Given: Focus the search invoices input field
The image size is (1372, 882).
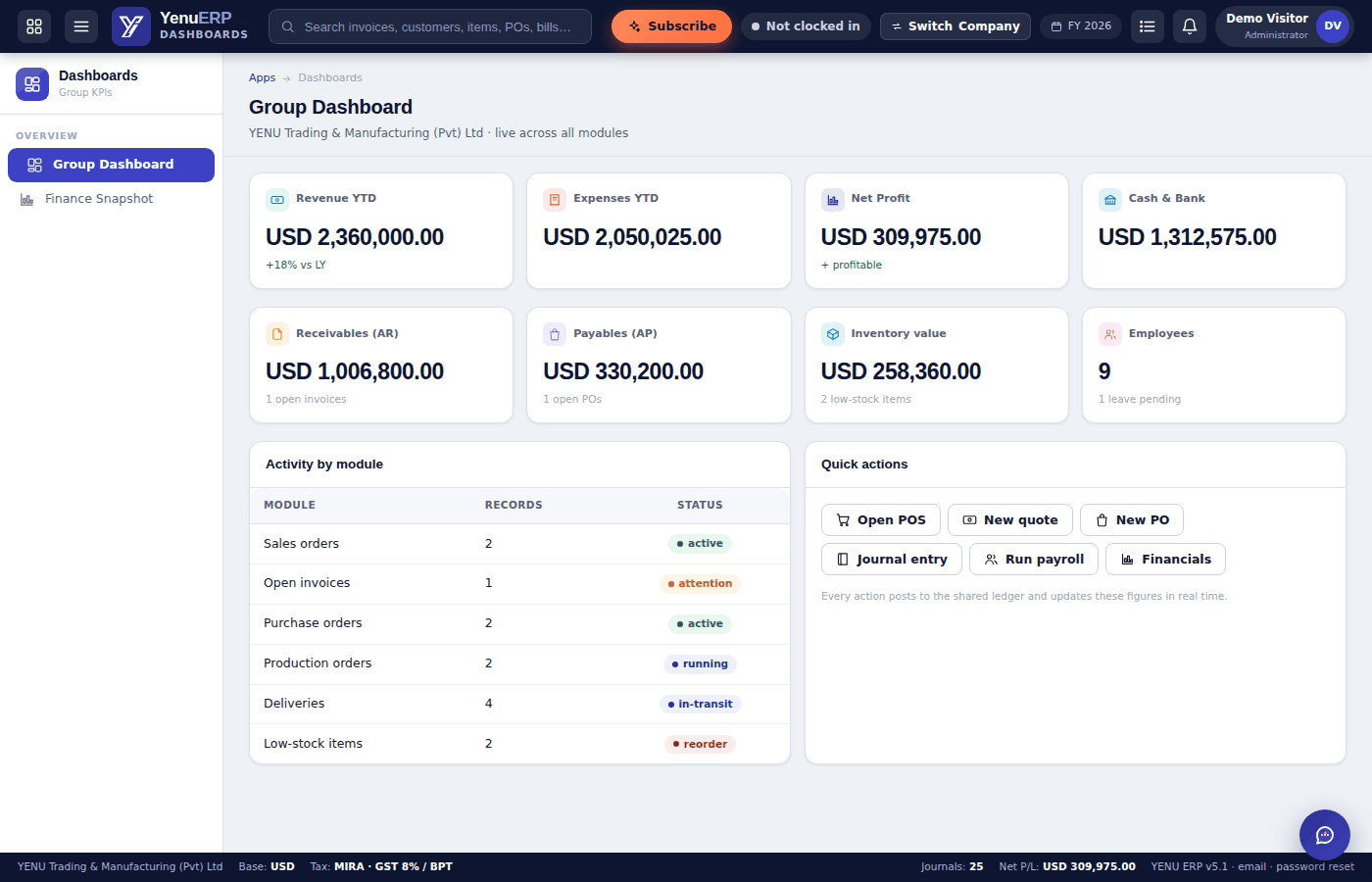Looking at the screenshot, I should [430, 26].
